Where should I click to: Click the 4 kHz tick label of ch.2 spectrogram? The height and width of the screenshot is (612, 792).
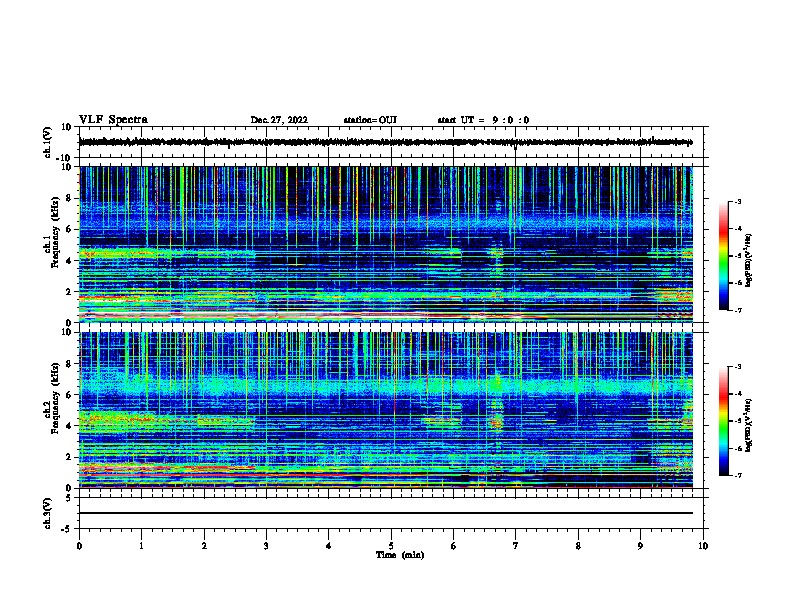pos(69,426)
